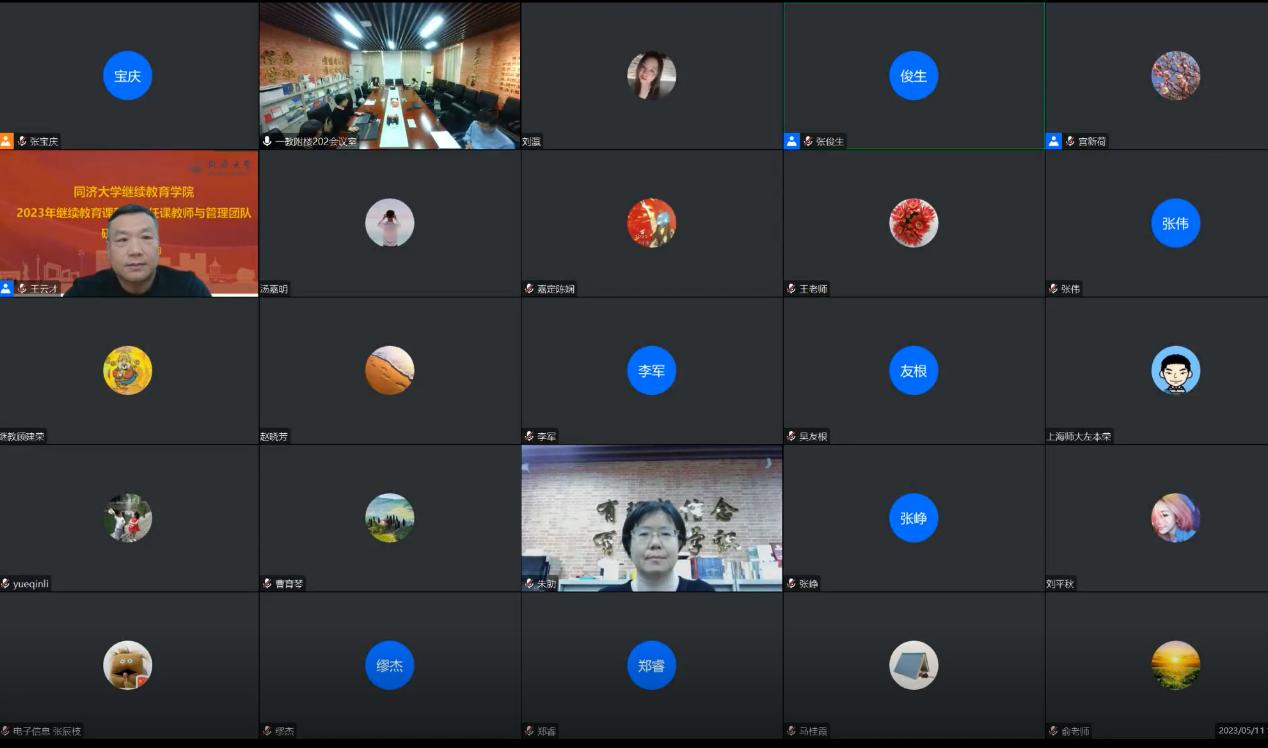Viewport: 1268px width, 748px height.
Task: Click the blue person icon beside 张俊生
Action: point(792,141)
